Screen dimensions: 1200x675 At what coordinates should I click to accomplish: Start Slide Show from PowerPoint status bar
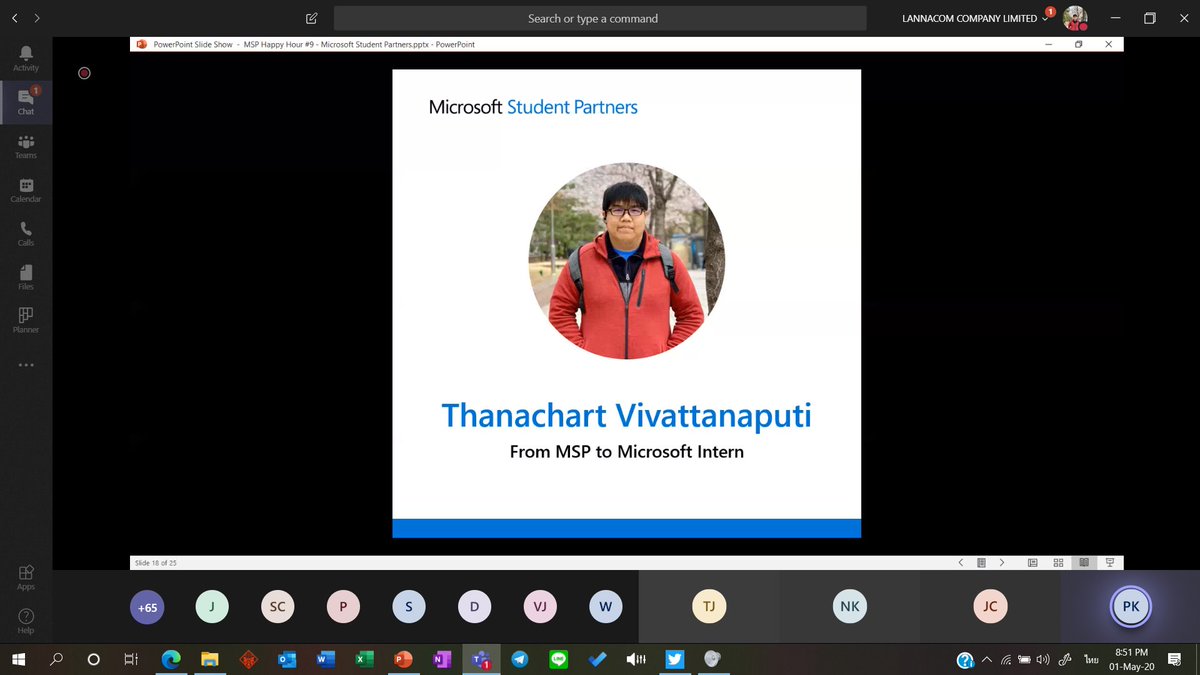1110,563
